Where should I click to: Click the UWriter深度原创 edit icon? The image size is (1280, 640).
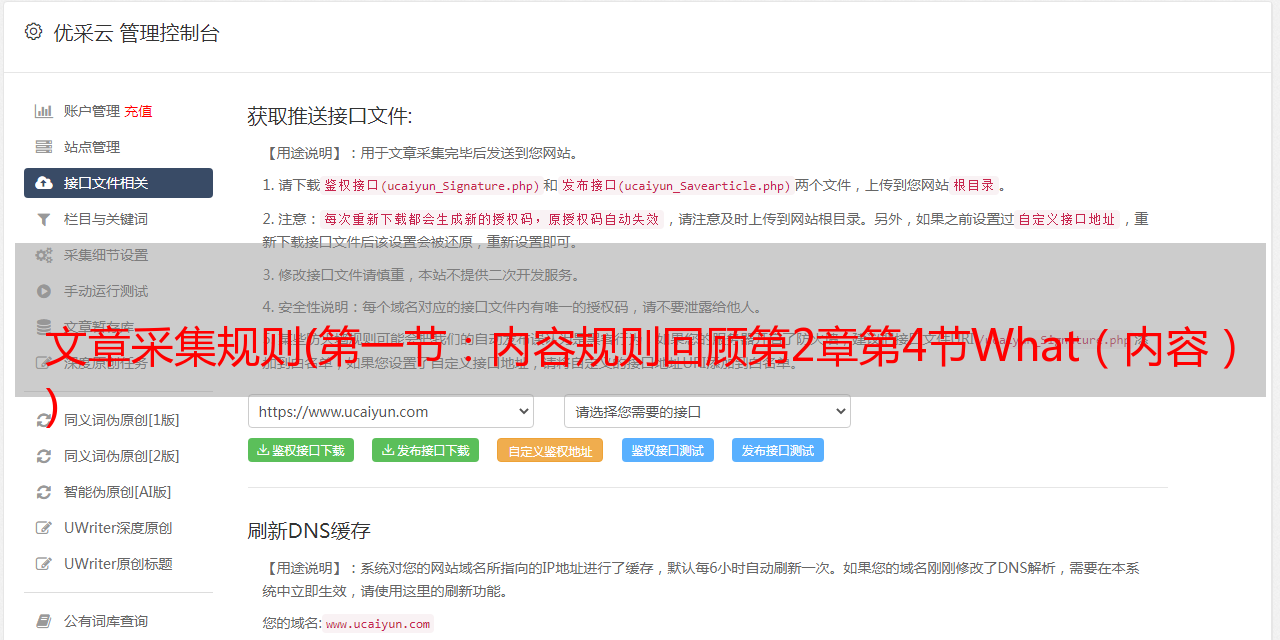[44, 528]
